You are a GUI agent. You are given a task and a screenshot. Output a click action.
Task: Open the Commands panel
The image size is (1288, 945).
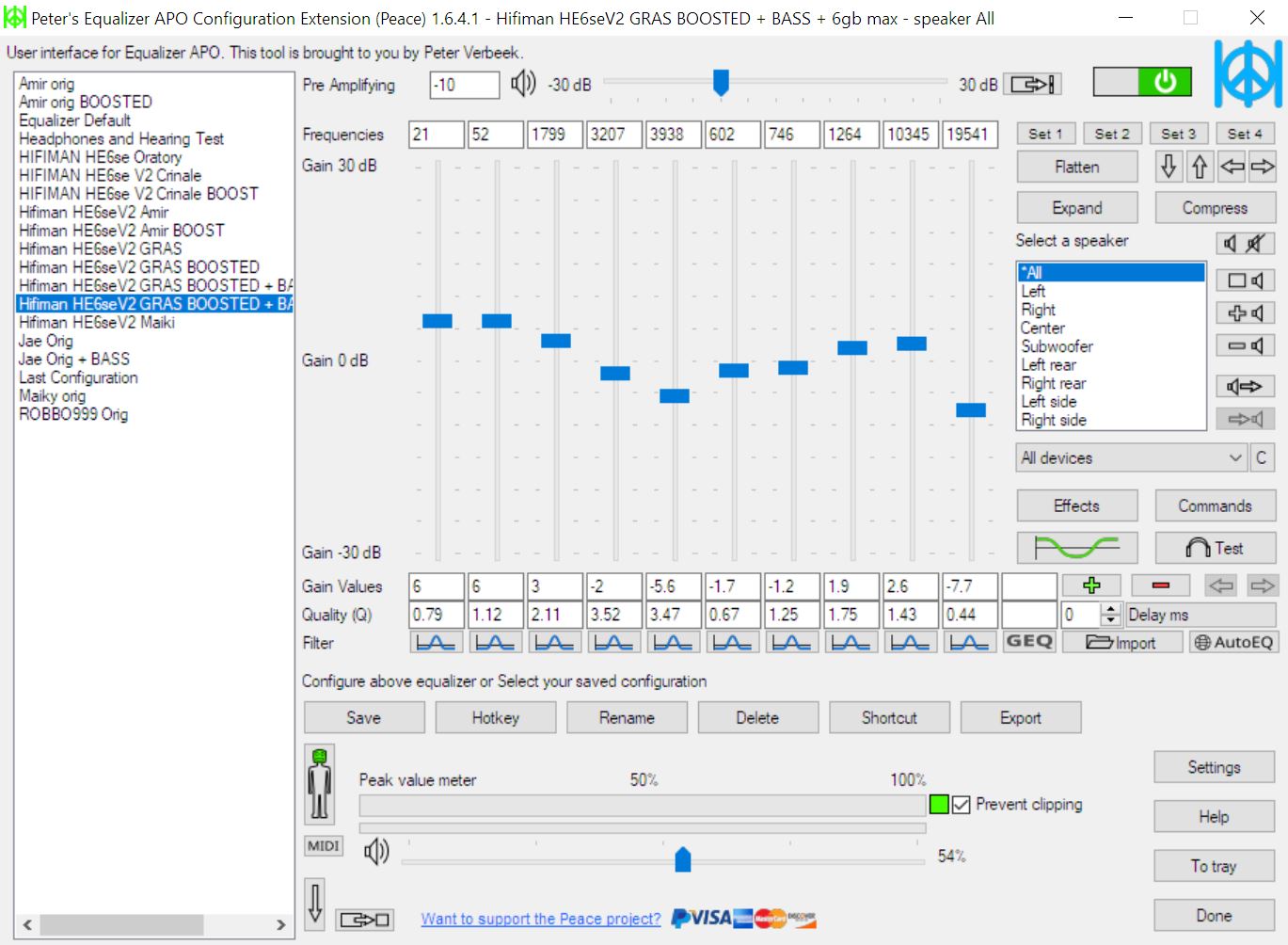(1215, 505)
